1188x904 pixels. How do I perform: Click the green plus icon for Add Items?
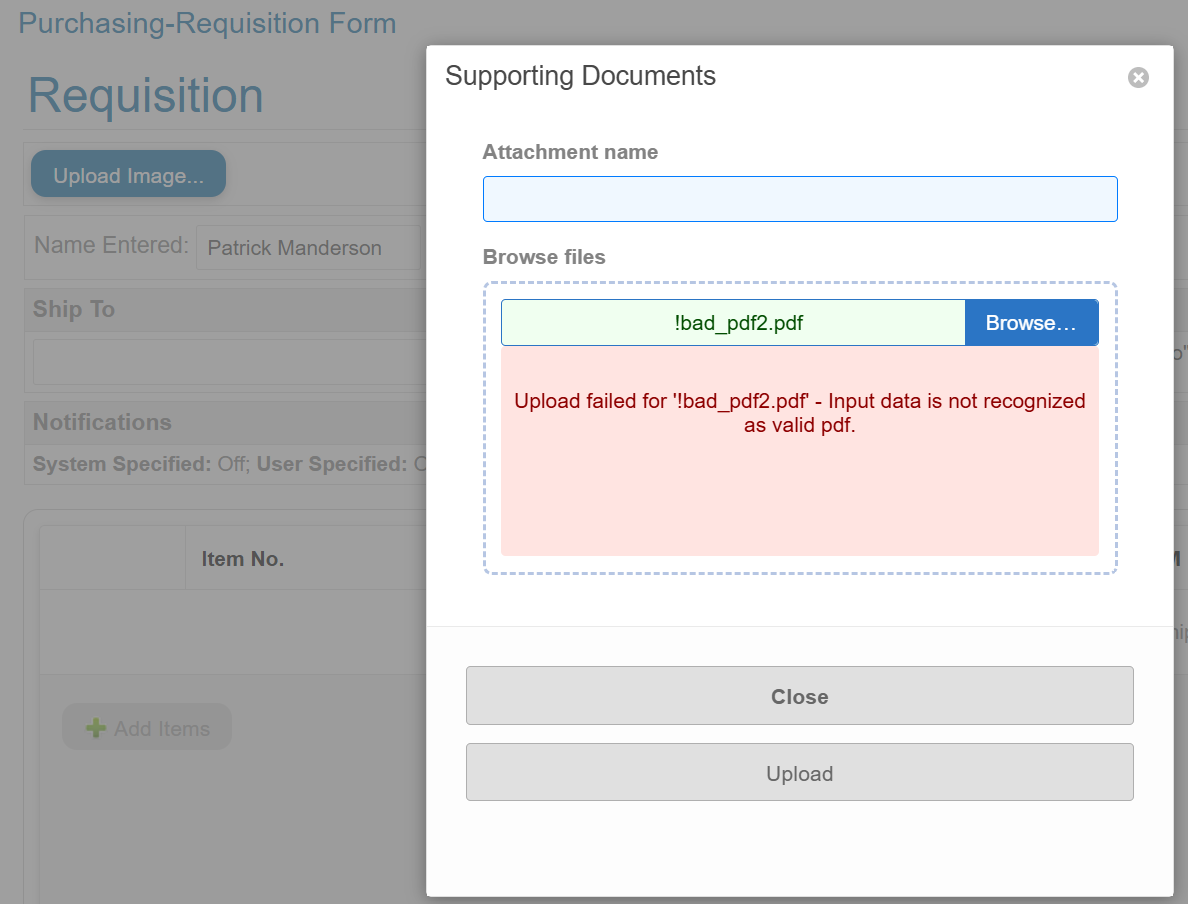(96, 728)
